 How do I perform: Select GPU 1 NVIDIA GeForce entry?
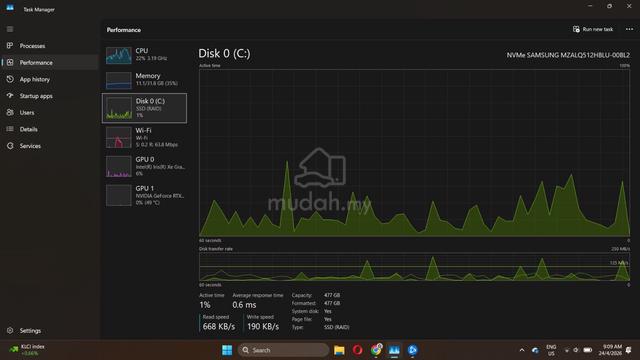(x=144, y=195)
